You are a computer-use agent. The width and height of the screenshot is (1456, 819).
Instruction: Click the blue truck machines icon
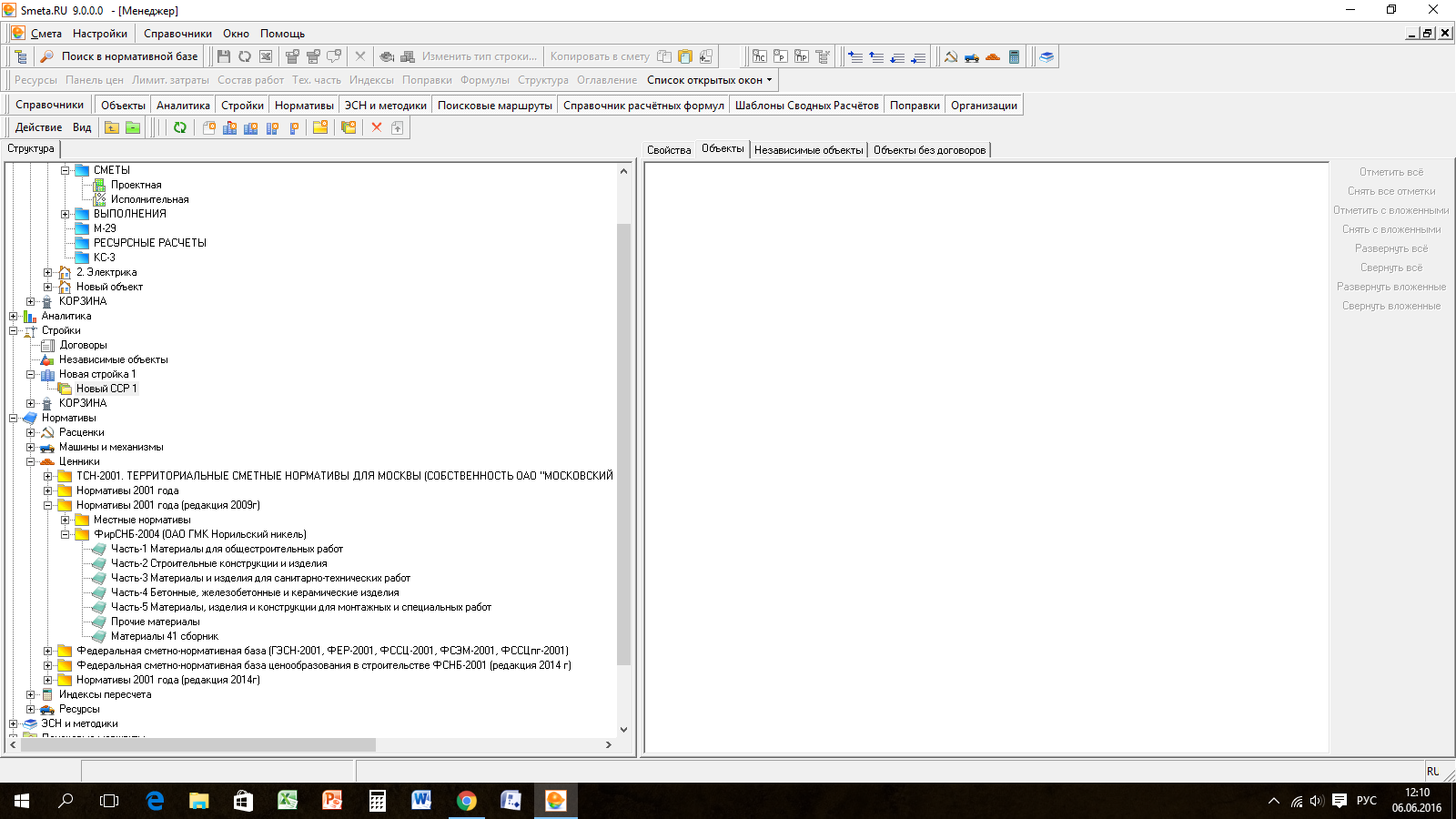point(972,56)
